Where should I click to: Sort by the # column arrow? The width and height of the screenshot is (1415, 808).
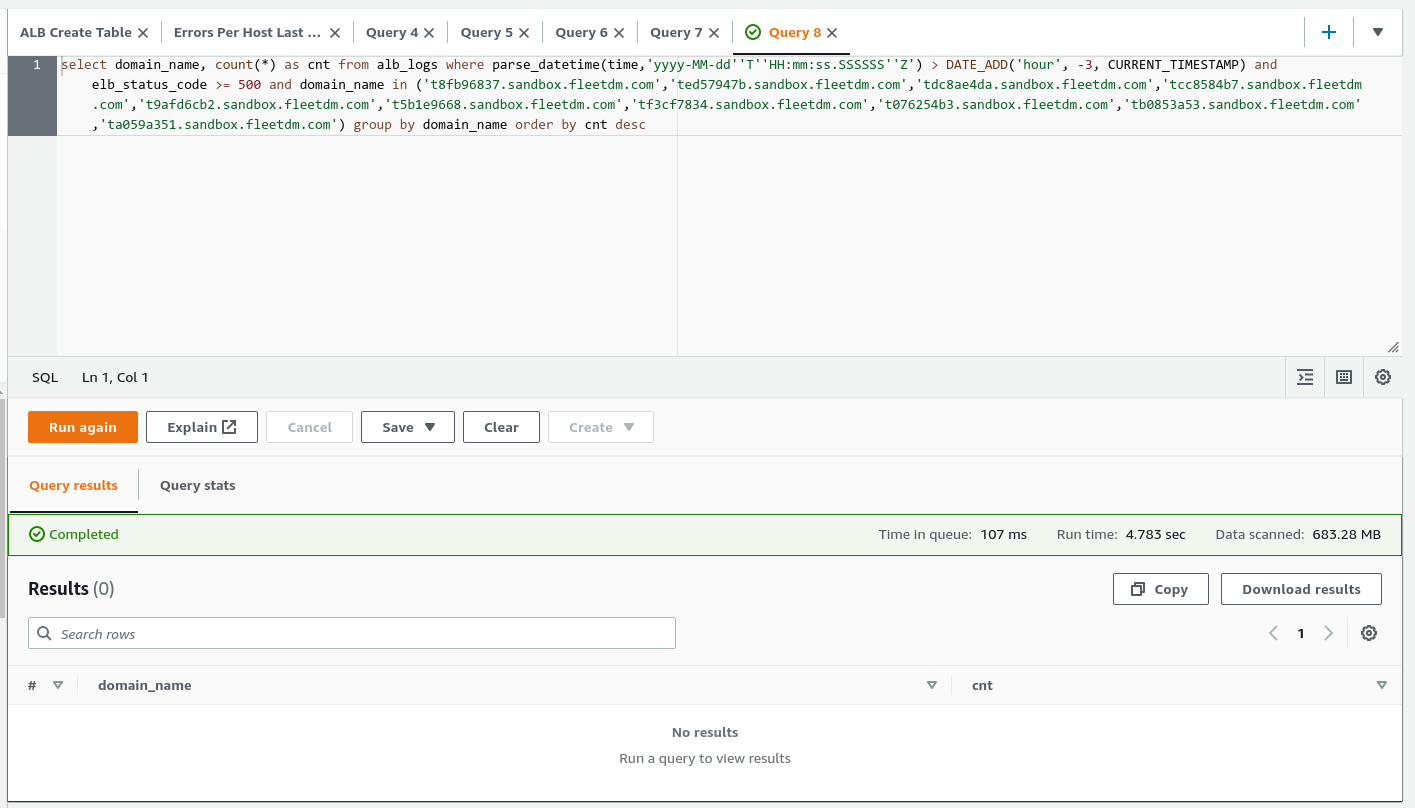(58, 685)
